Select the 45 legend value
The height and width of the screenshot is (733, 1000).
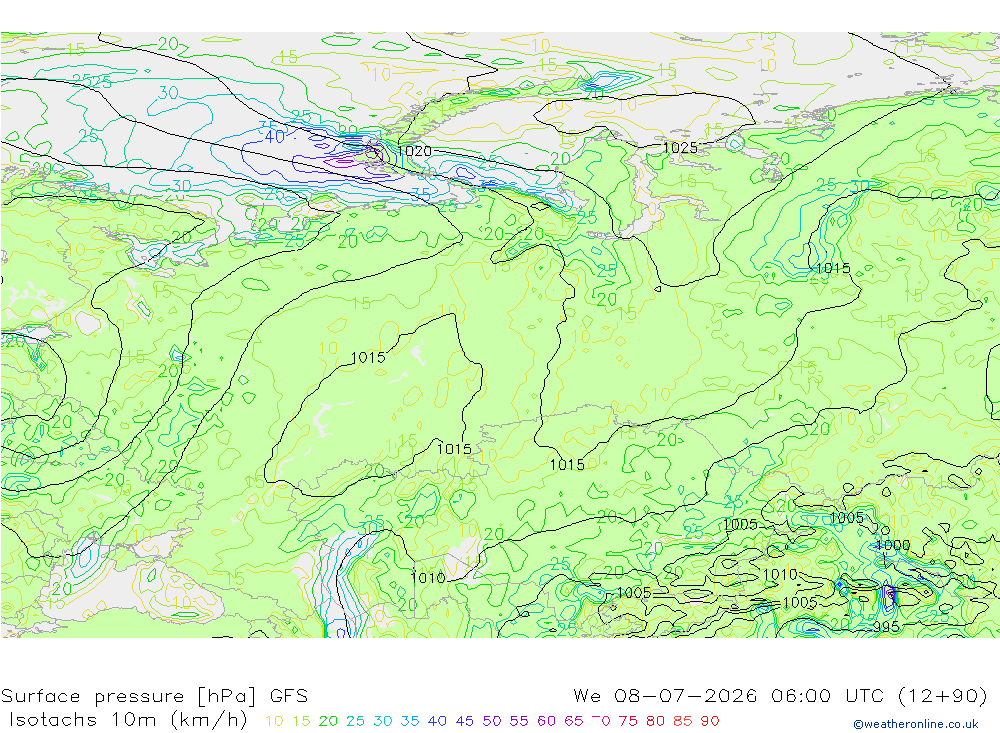pos(464,721)
